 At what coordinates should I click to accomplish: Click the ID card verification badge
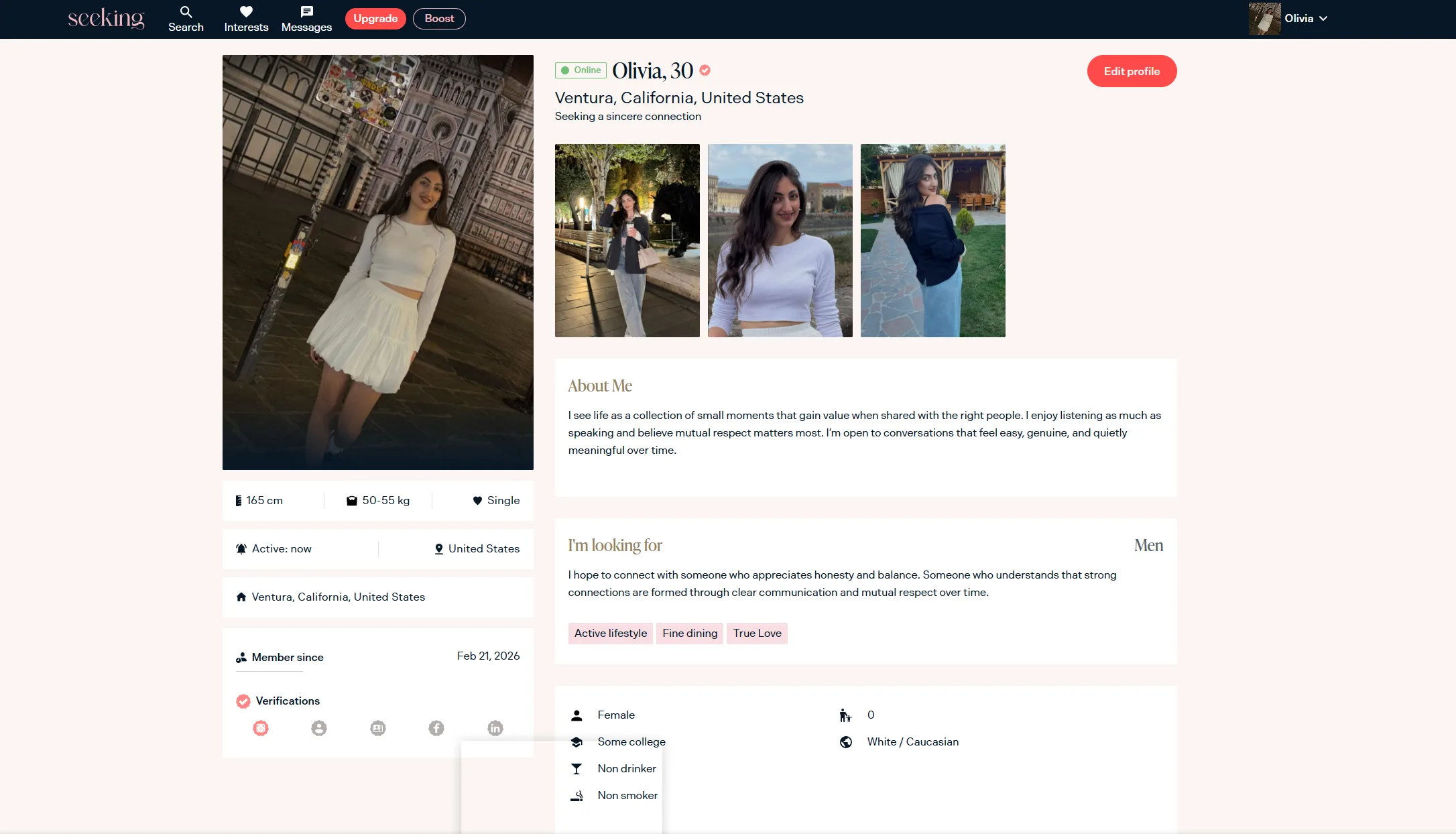(378, 728)
